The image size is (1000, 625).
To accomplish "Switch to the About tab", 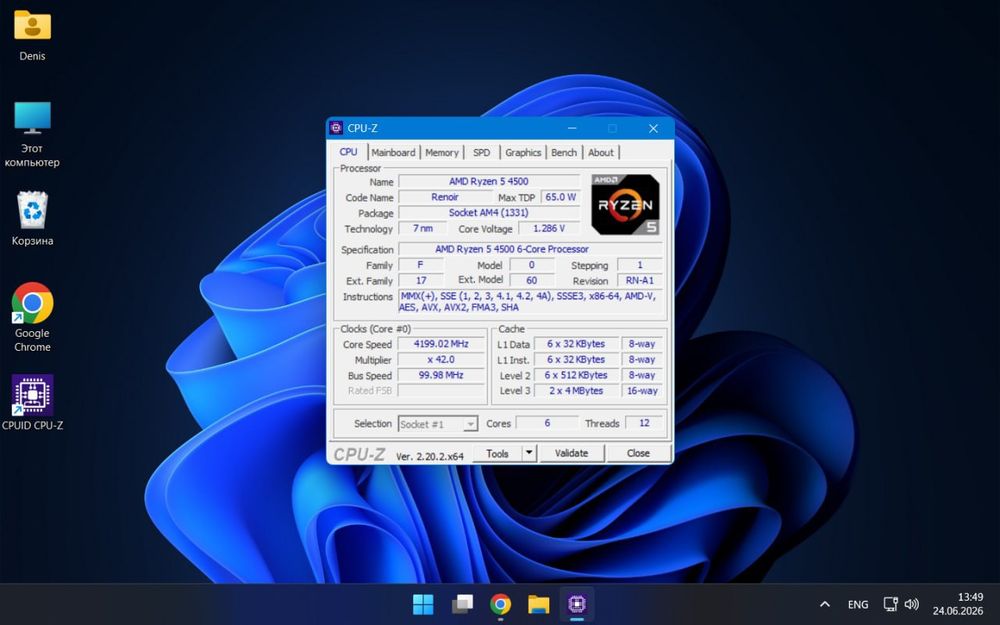I will click(x=601, y=152).
